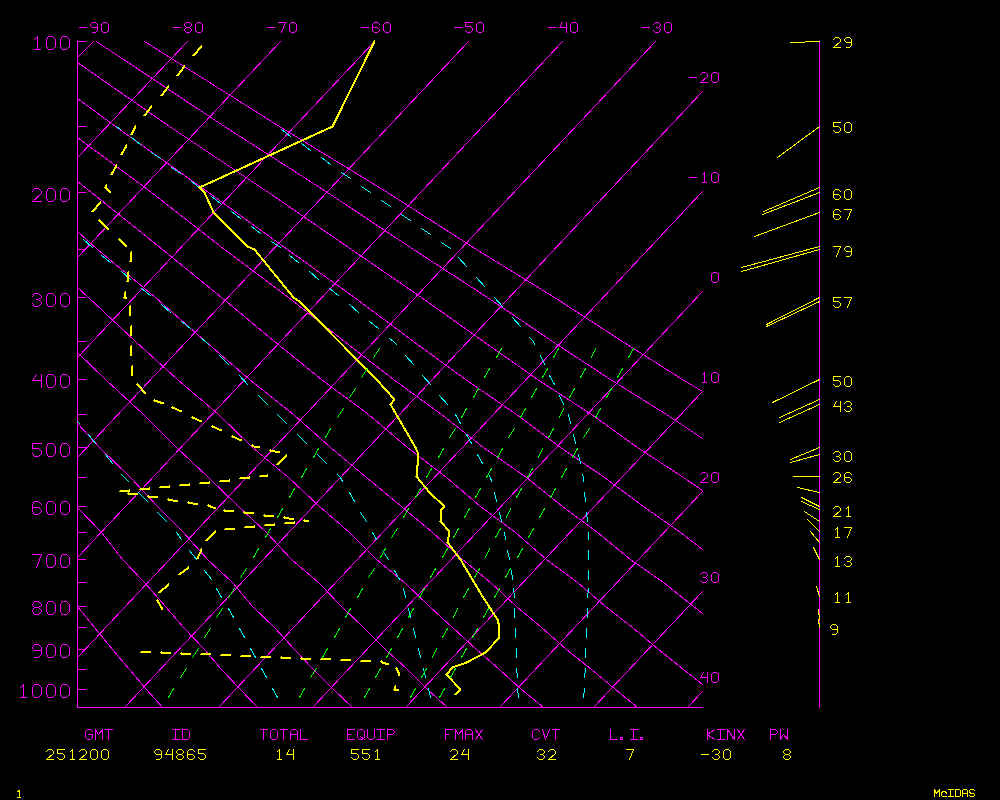1000x800 pixels.
Task: Click the McIDAS label in bottom corner
Action: click(x=954, y=793)
